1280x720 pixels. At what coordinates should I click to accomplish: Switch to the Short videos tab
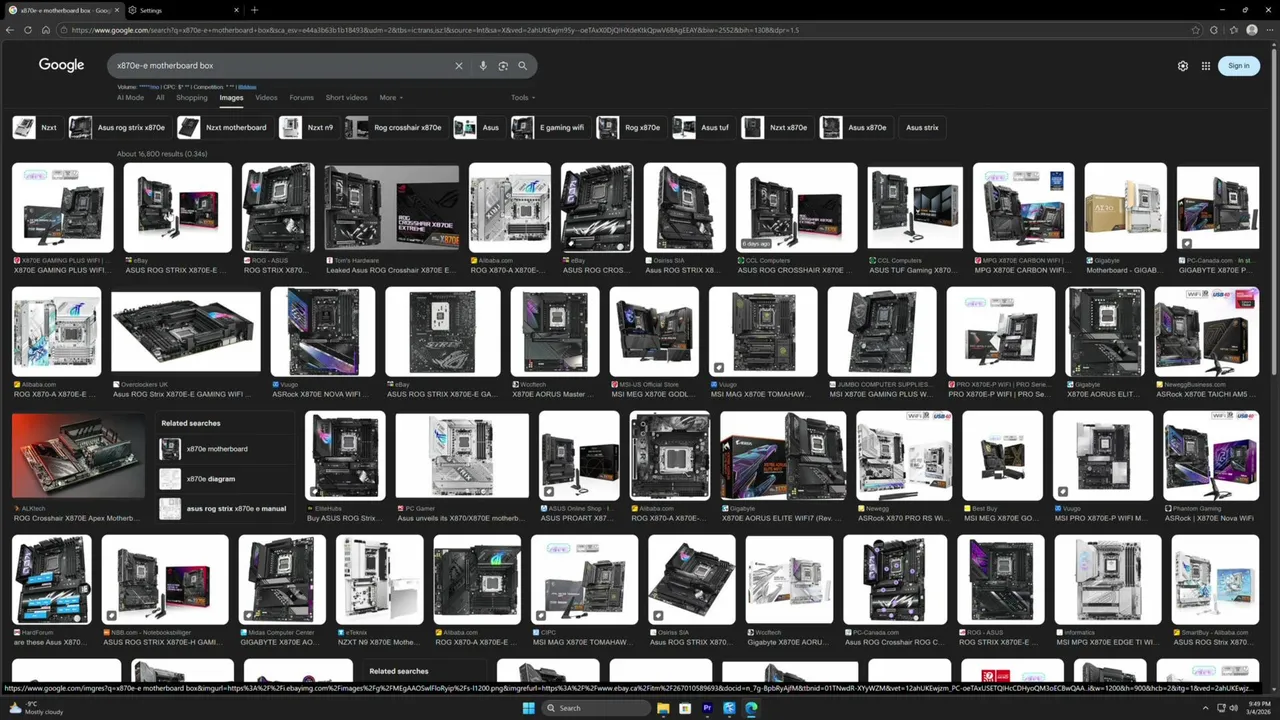click(x=346, y=98)
